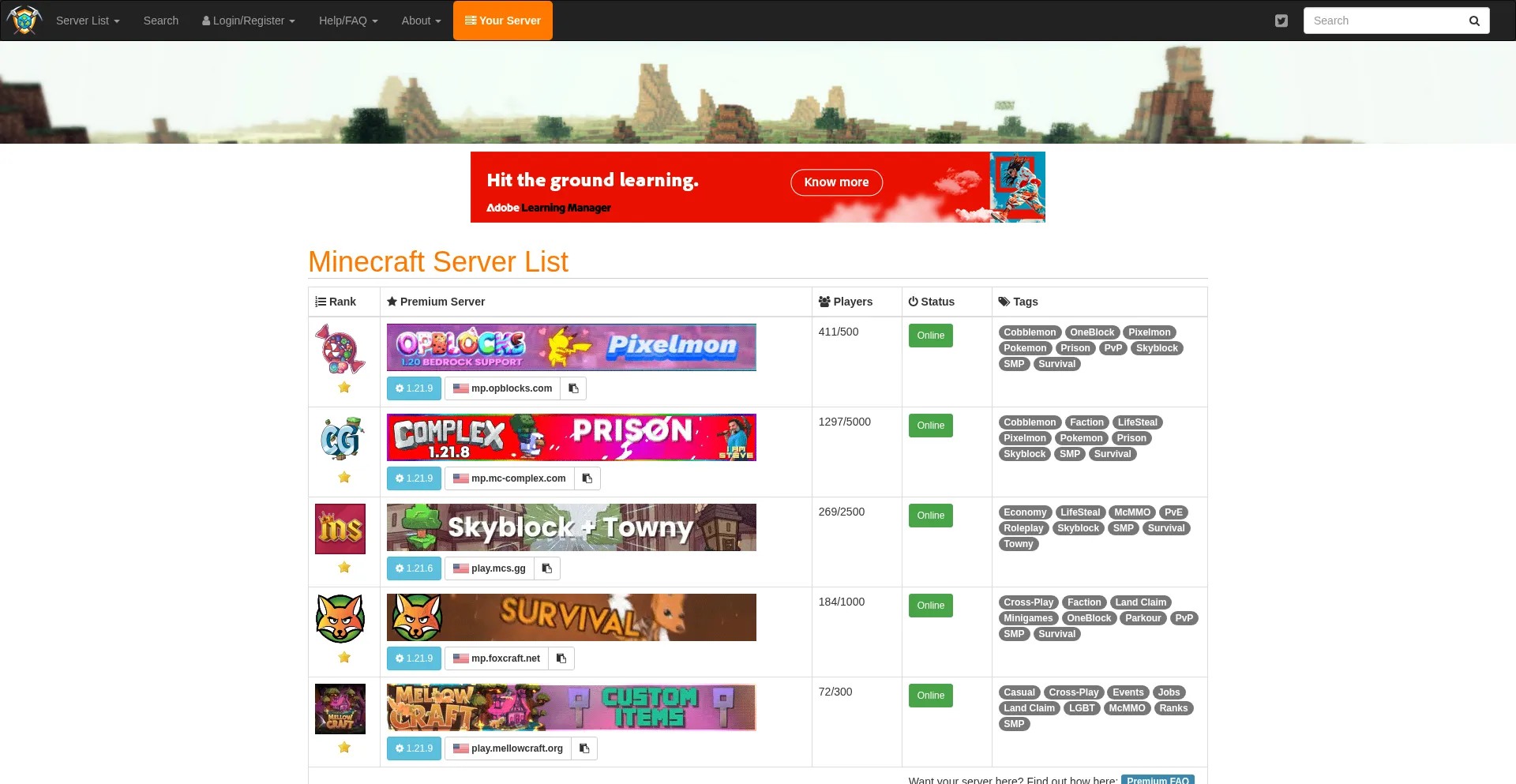Screen dimensions: 1516x784
Task: Click the OPBlocks candy server icon
Action: 340,349
